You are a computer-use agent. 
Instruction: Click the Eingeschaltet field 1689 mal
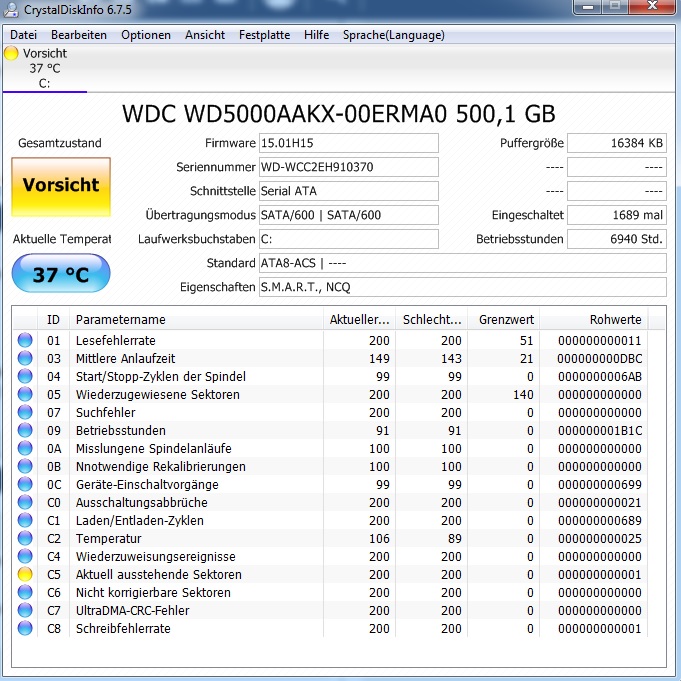(x=617, y=215)
